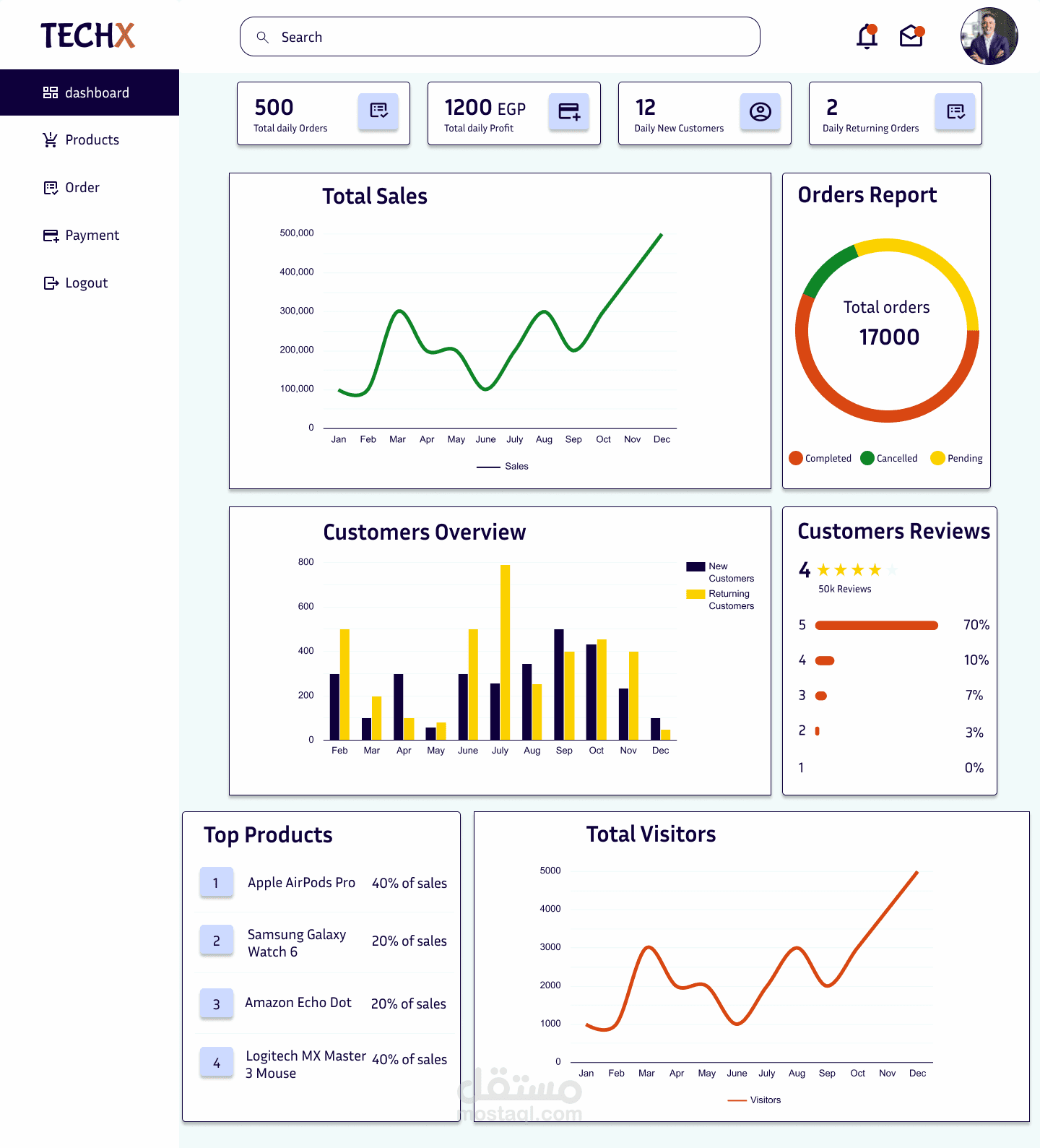Click rank badge number 1 in Top Products

pos(216,882)
